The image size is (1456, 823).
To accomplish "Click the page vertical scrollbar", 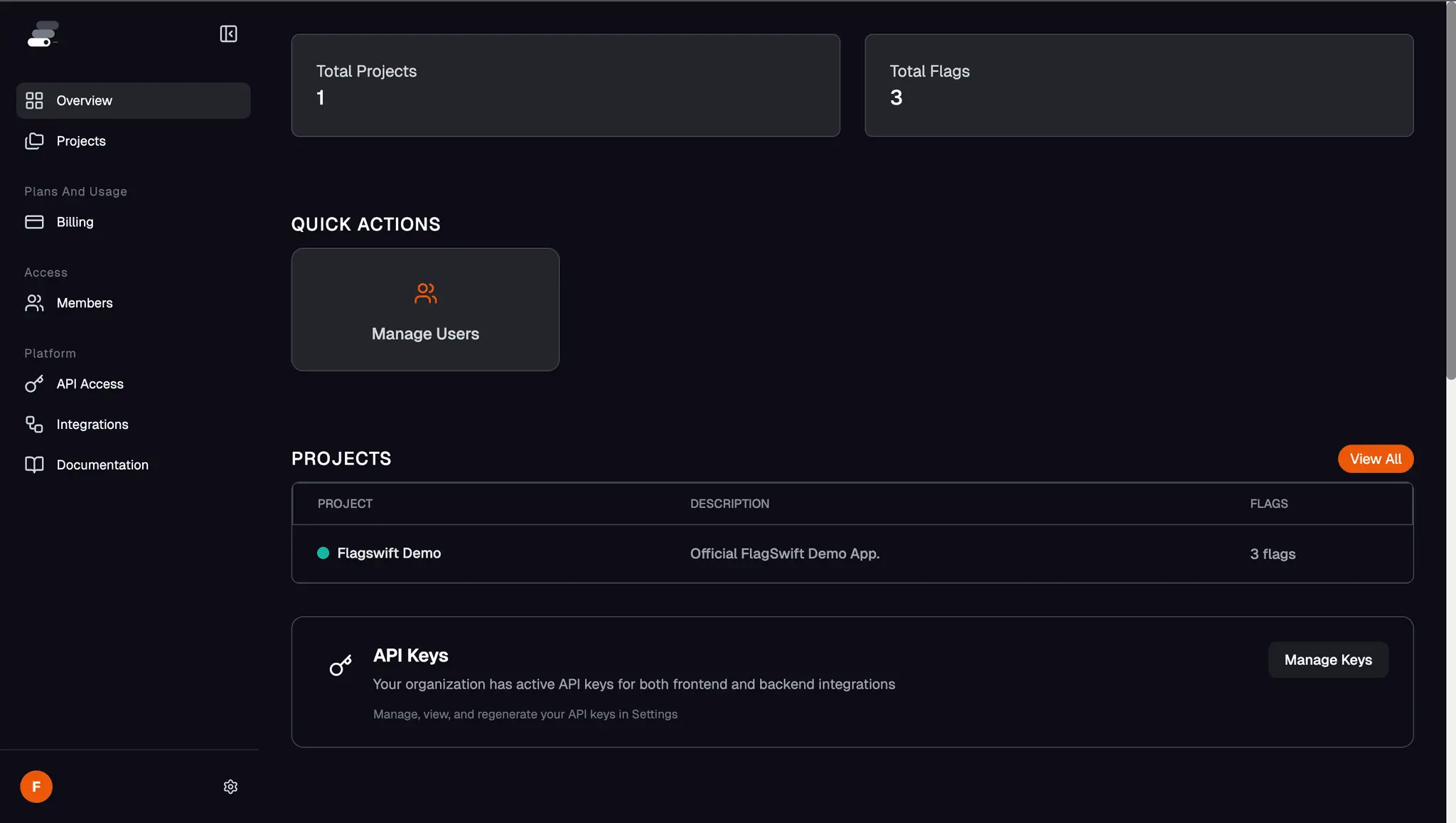I will click(x=1450, y=192).
